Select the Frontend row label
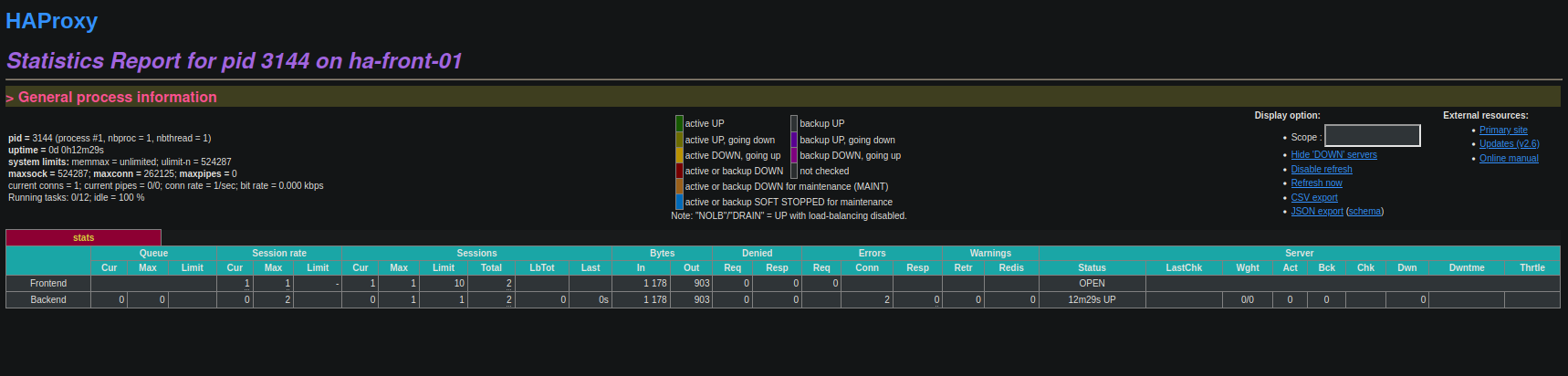Screen dimensions: 1568x376 click(48, 284)
